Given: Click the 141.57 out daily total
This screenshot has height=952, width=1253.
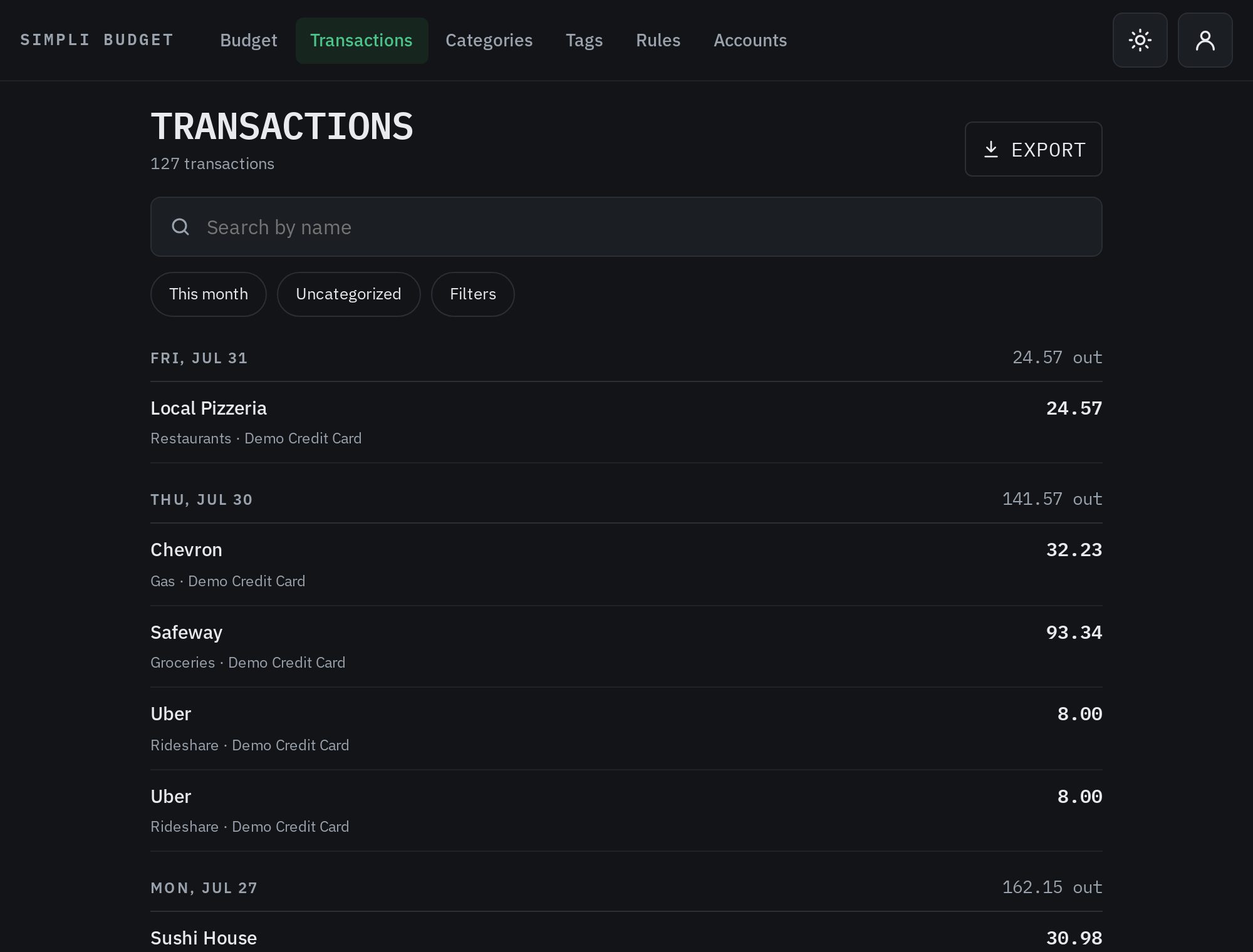Looking at the screenshot, I should [1052, 499].
